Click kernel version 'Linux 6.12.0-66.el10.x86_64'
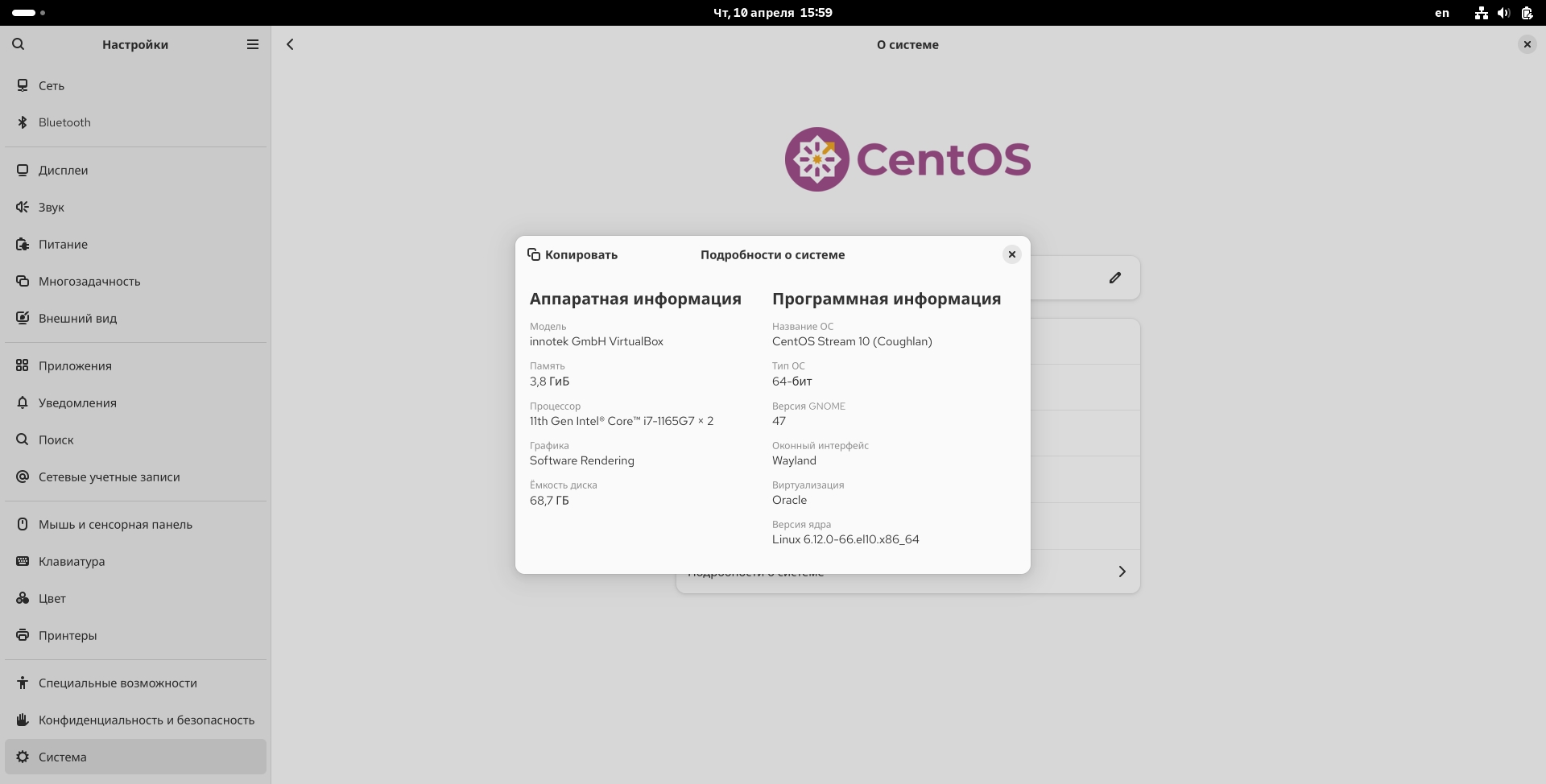1546x784 pixels. click(x=845, y=539)
